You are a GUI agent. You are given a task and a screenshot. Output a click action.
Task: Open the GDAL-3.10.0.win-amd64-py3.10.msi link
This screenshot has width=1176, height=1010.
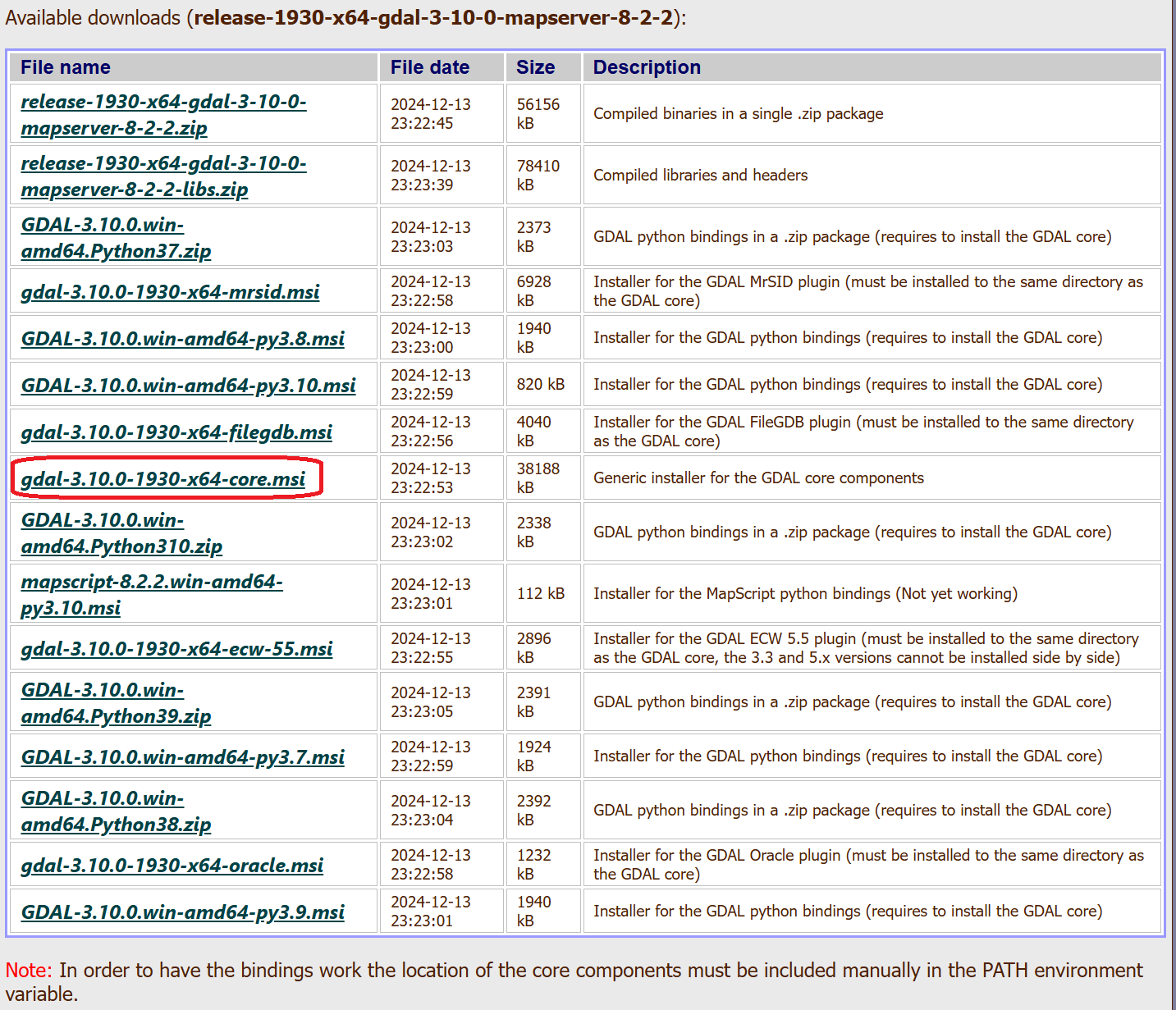click(x=188, y=386)
